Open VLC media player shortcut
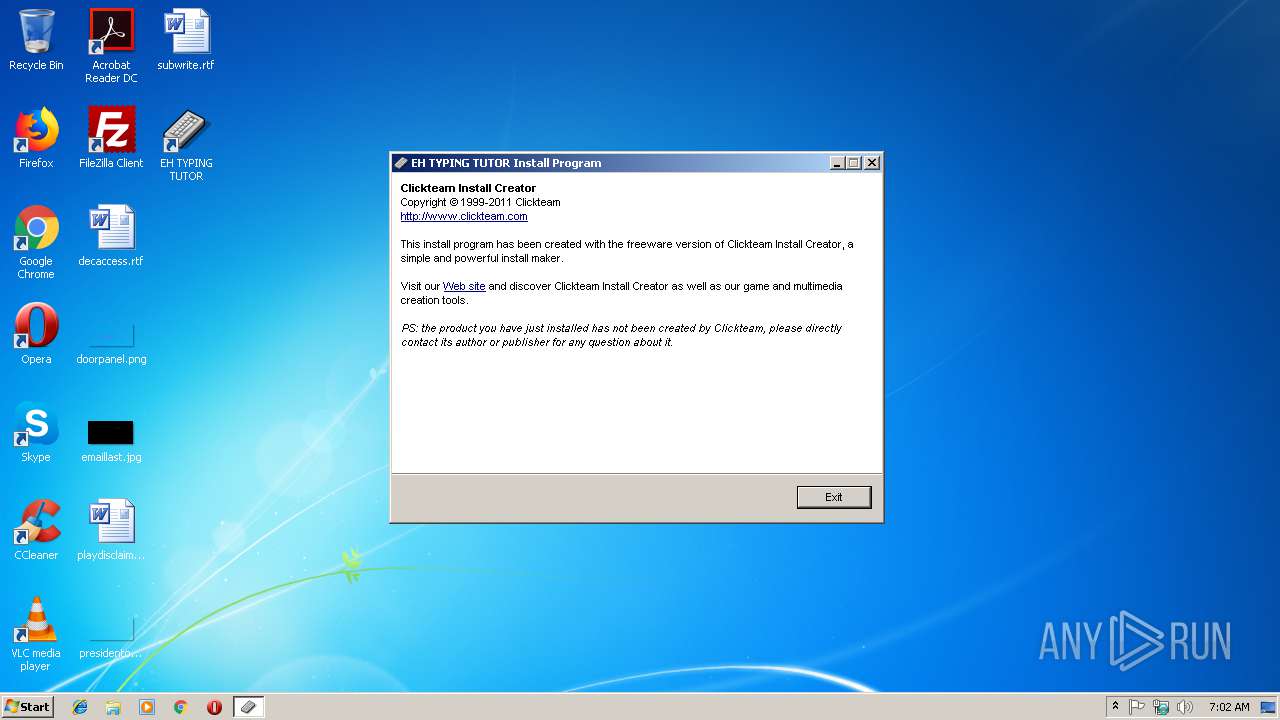 point(36,634)
